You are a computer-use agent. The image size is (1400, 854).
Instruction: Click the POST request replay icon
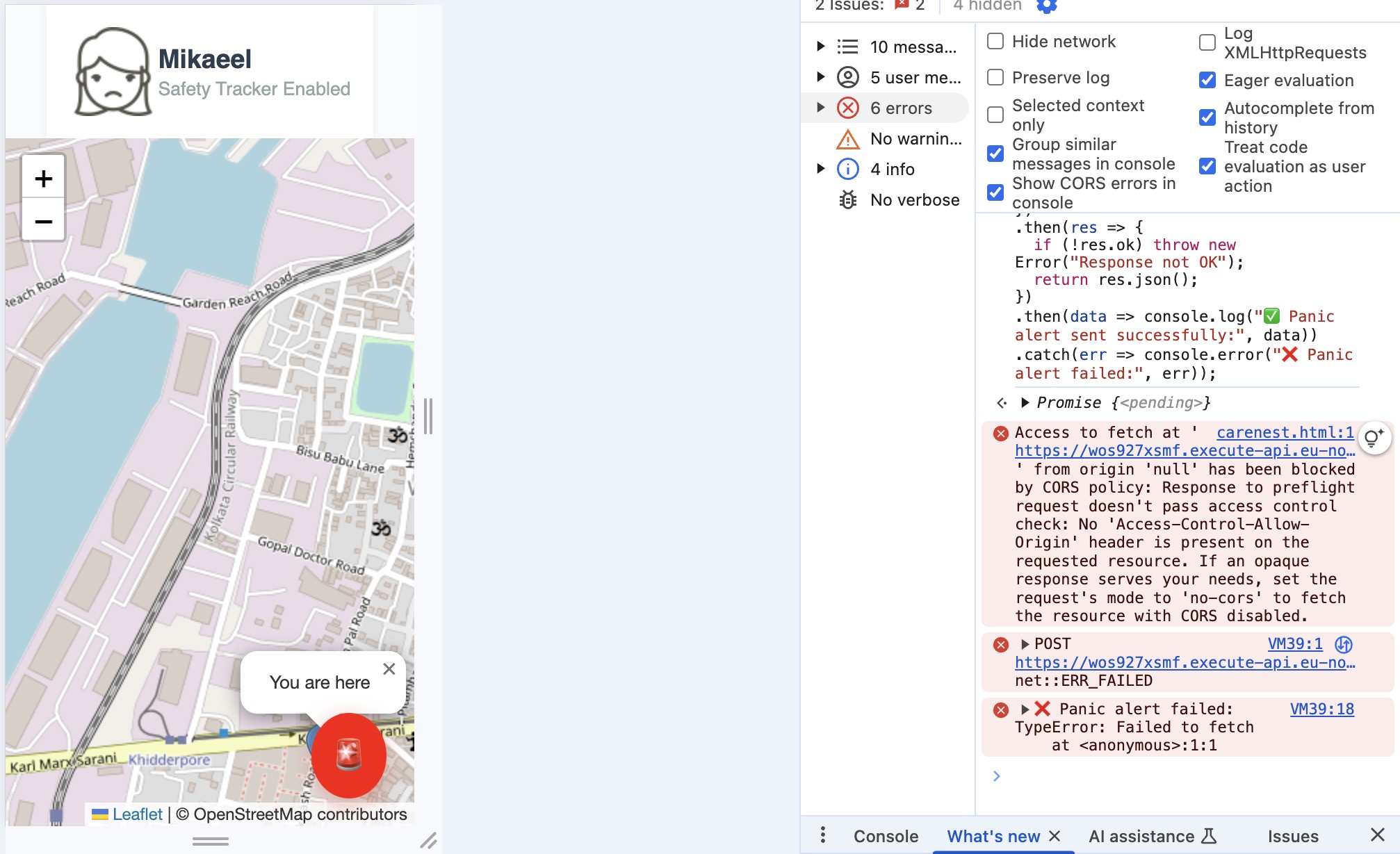[1344, 644]
